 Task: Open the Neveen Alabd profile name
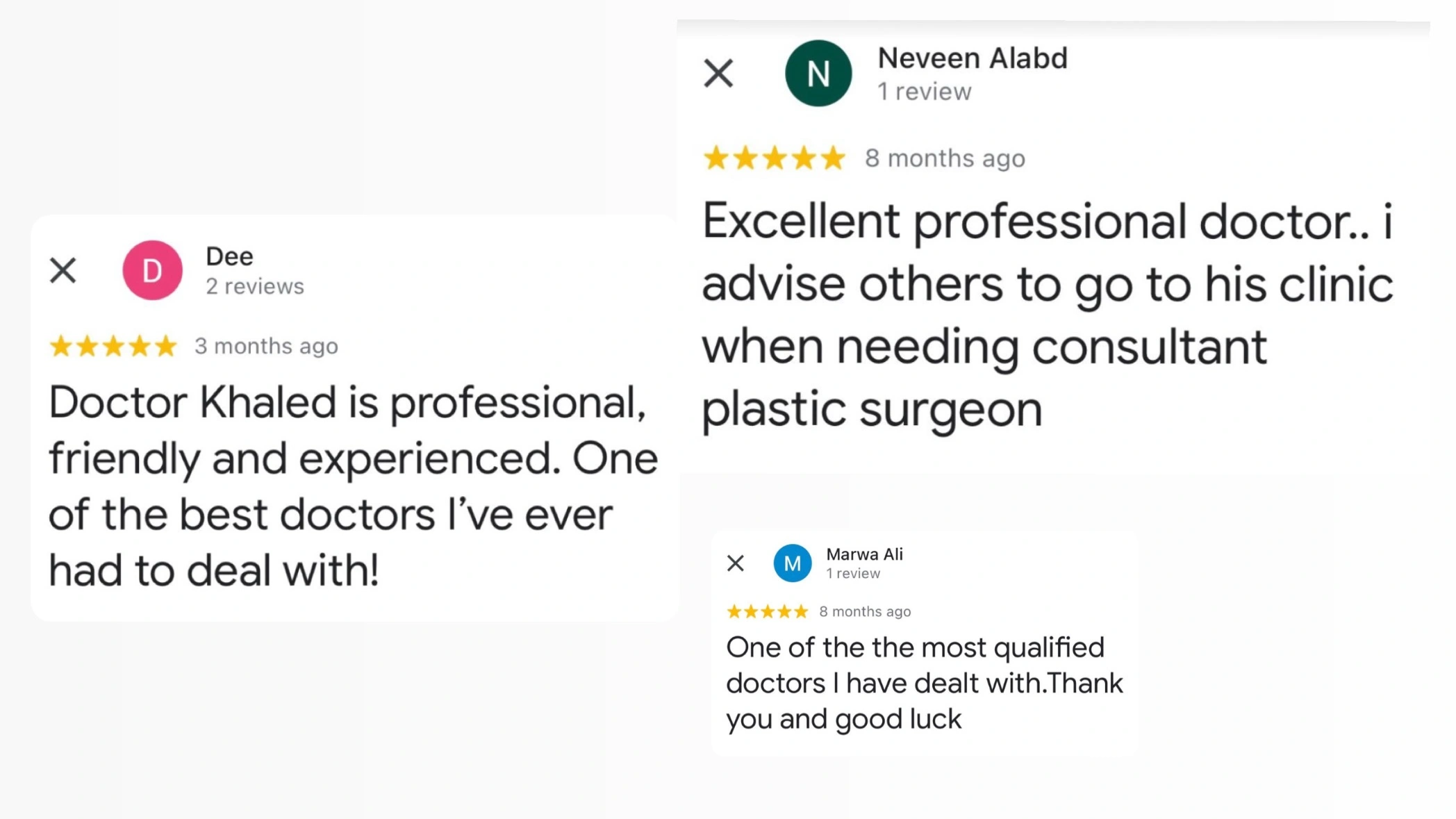[973, 58]
